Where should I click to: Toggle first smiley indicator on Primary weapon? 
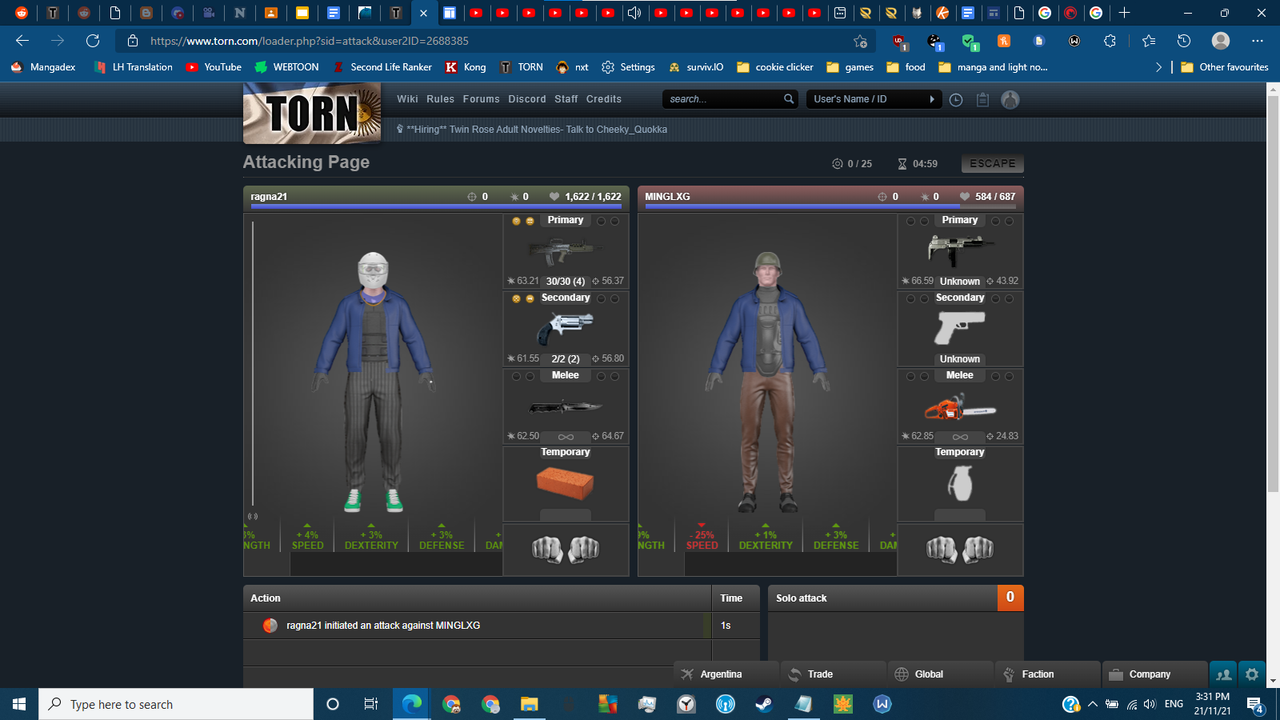pyautogui.click(x=517, y=221)
